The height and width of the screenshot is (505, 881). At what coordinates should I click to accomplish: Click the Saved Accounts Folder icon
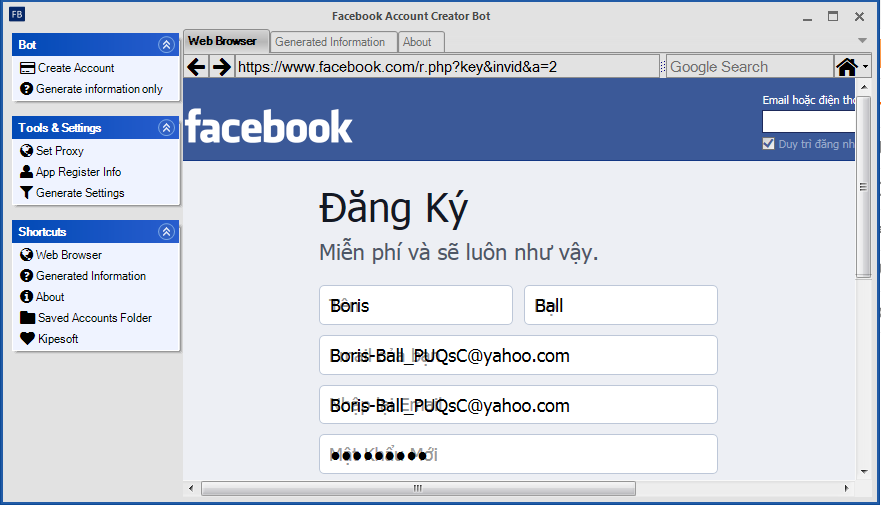(28, 317)
